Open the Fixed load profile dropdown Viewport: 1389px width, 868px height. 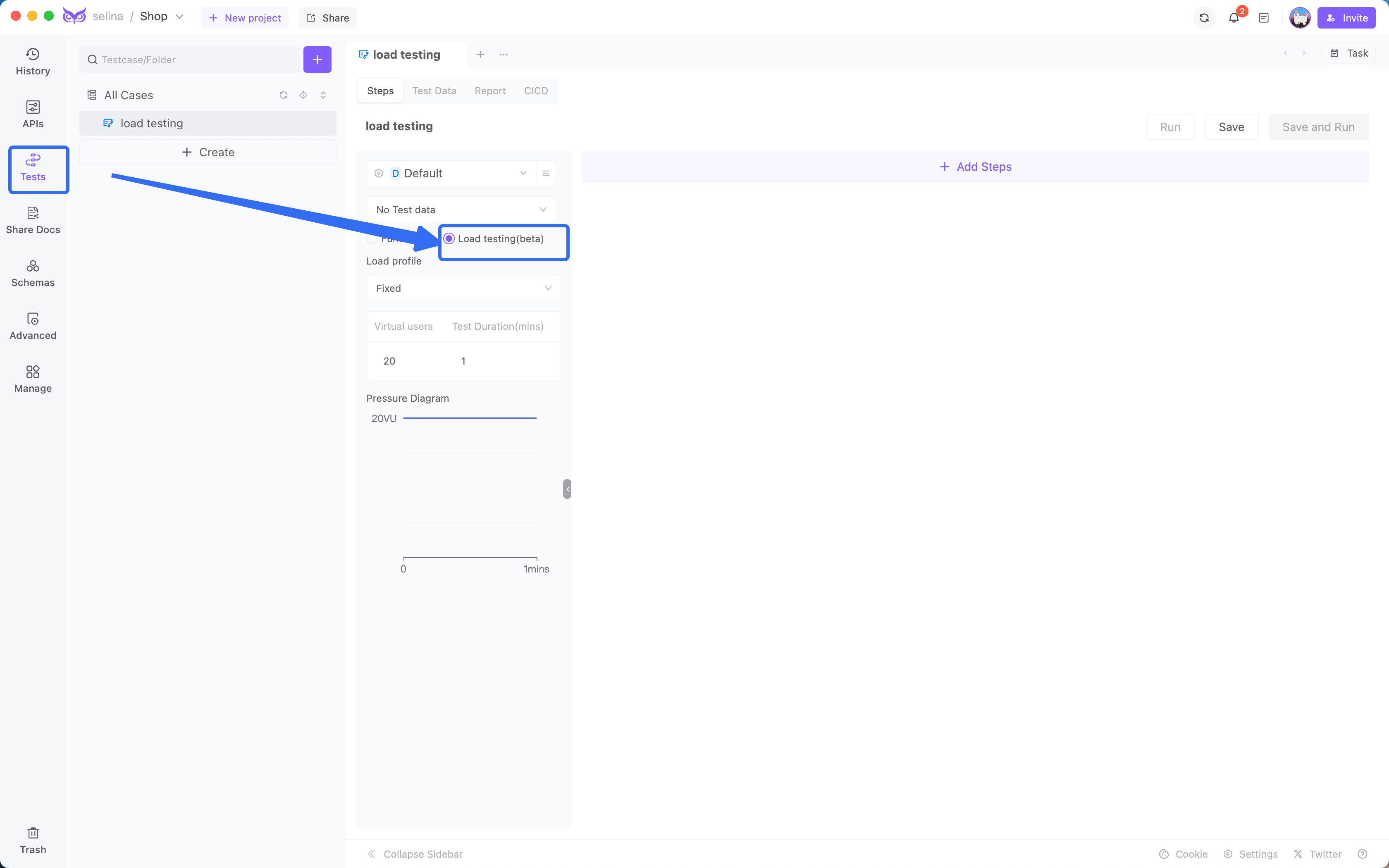coord(463,288)
